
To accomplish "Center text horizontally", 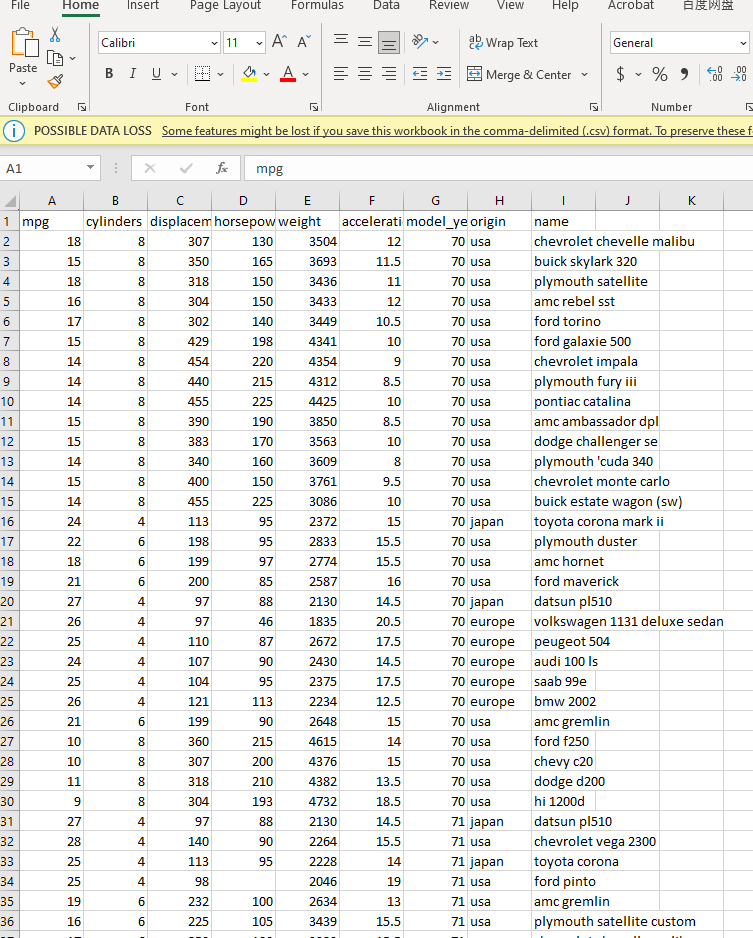I will click(365, 74).
